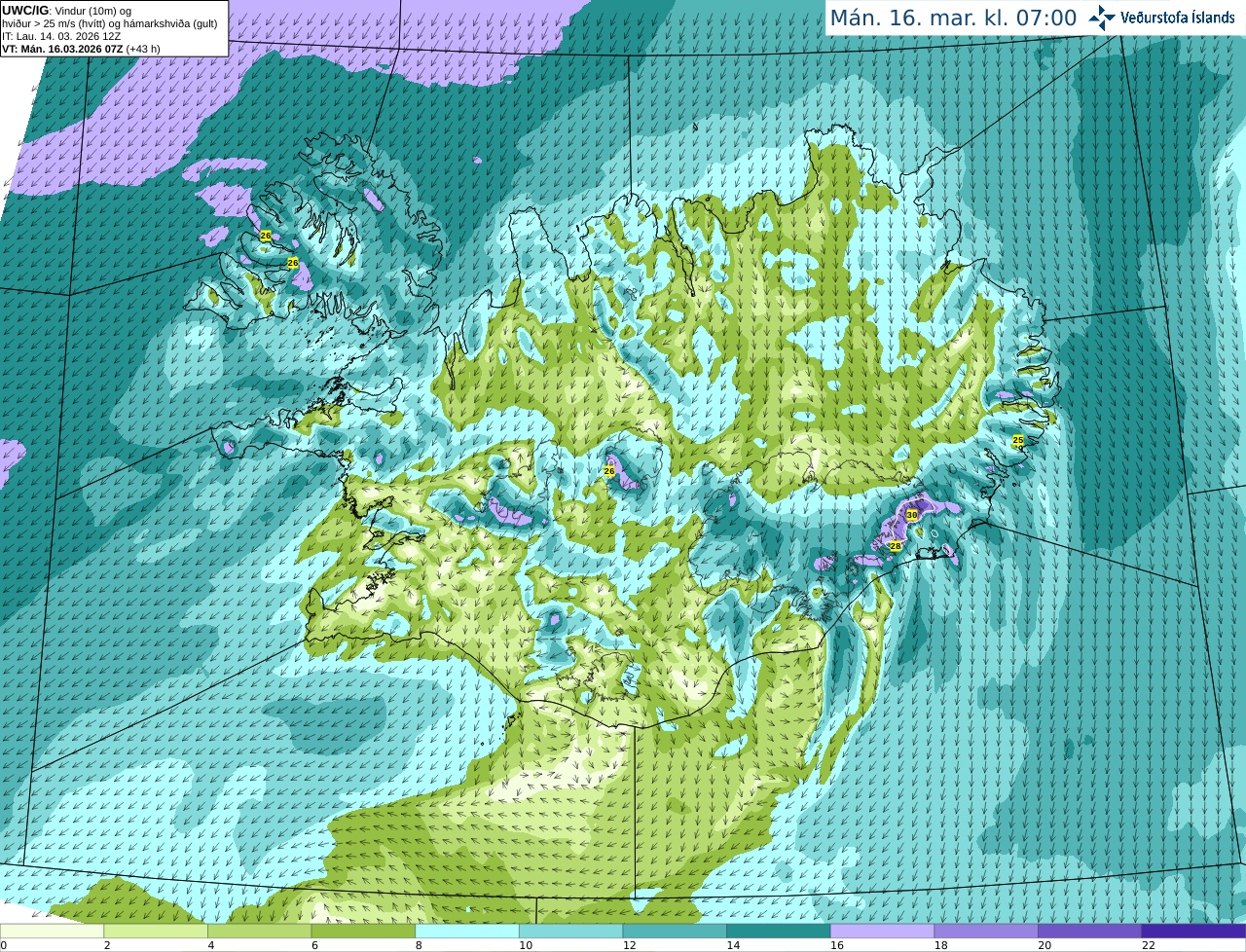
Task: Click the 26 gust marker in central Iceland
Action: click(x=609, y=470)
